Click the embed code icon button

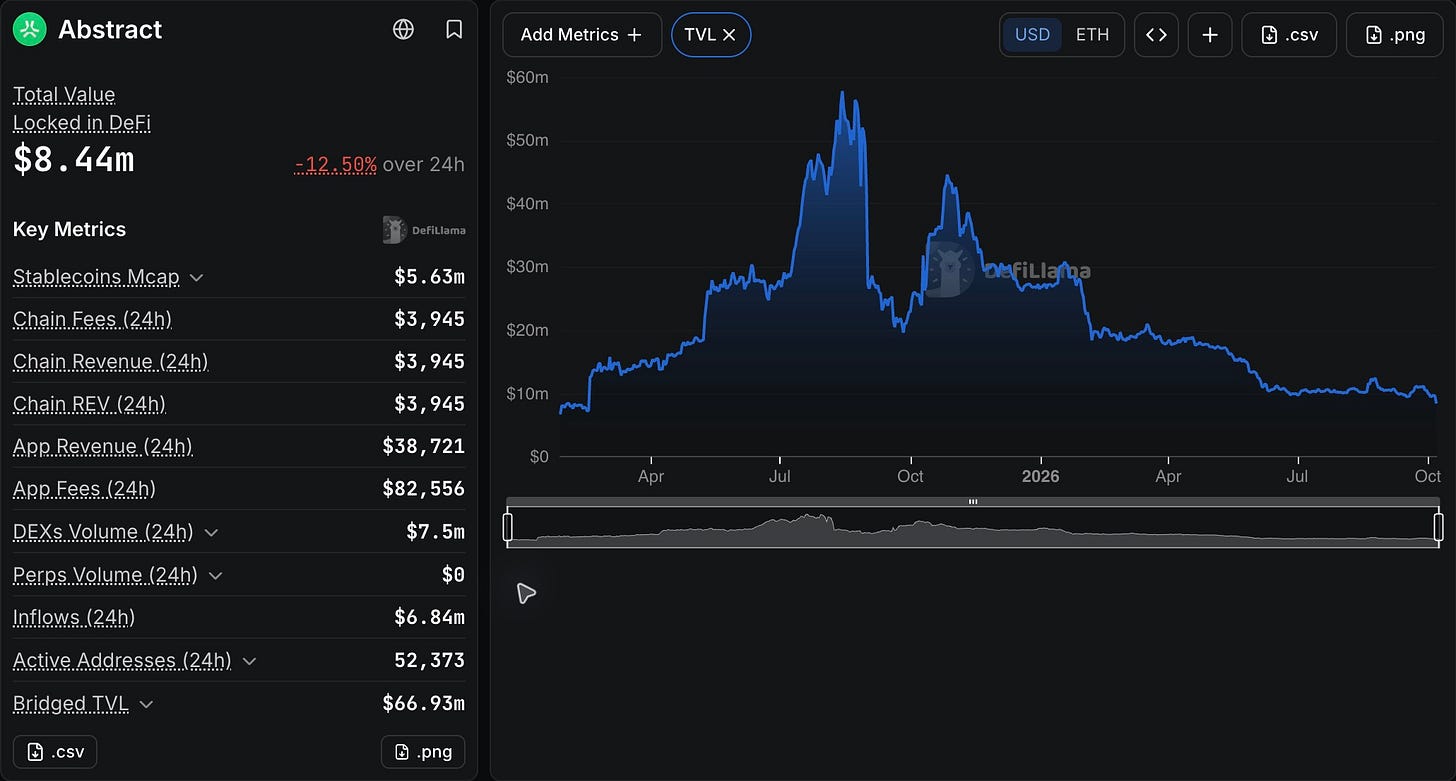[1156, 35]
